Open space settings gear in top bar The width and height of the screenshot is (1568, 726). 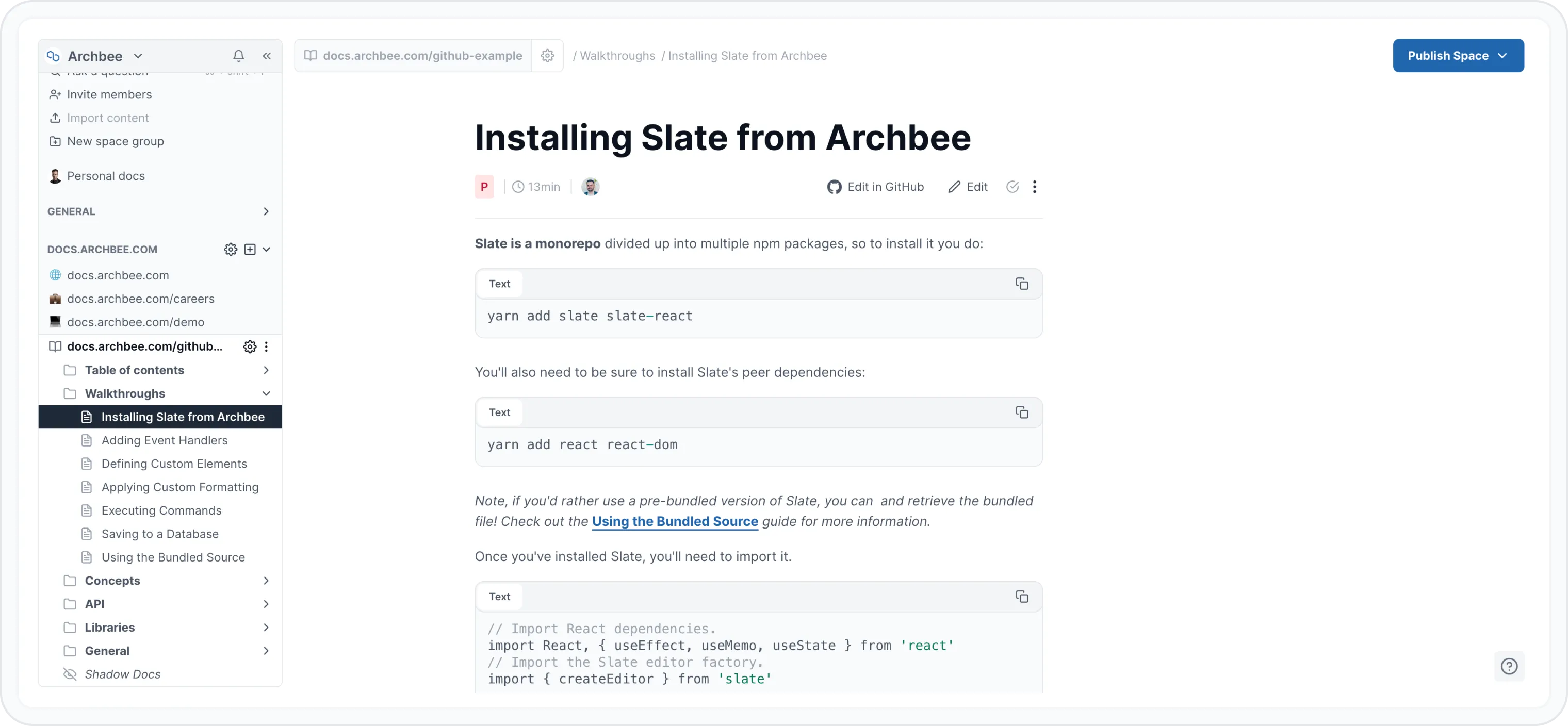[547, 55]
